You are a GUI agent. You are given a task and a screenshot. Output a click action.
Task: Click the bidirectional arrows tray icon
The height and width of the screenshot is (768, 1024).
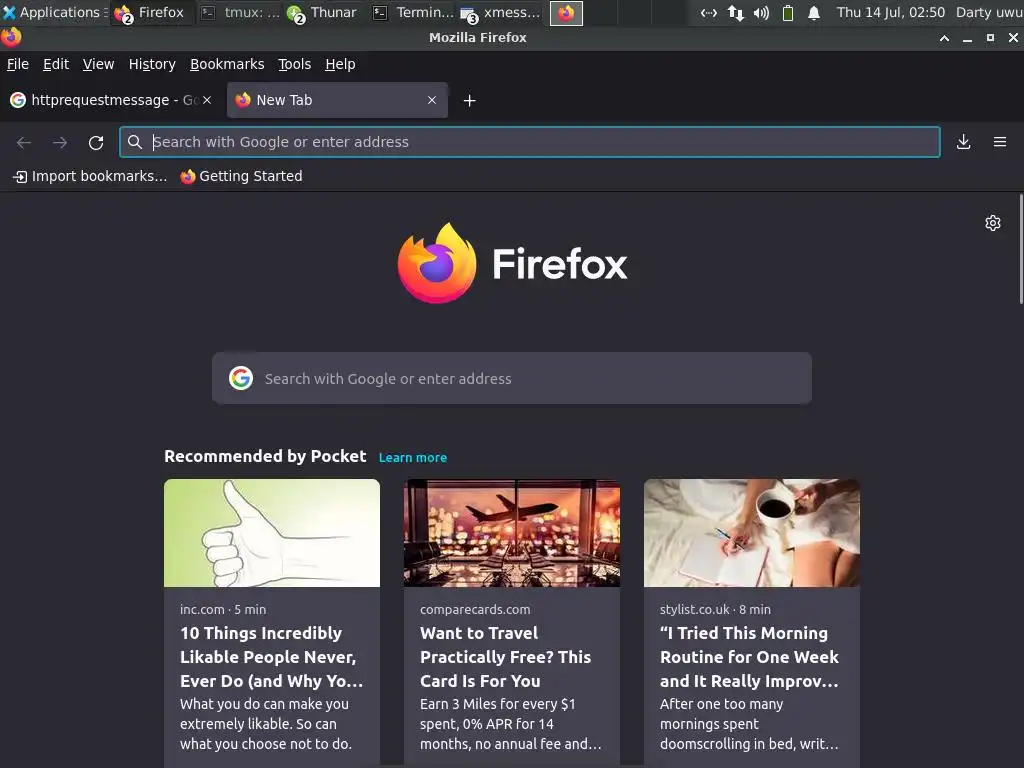[709, 12]
